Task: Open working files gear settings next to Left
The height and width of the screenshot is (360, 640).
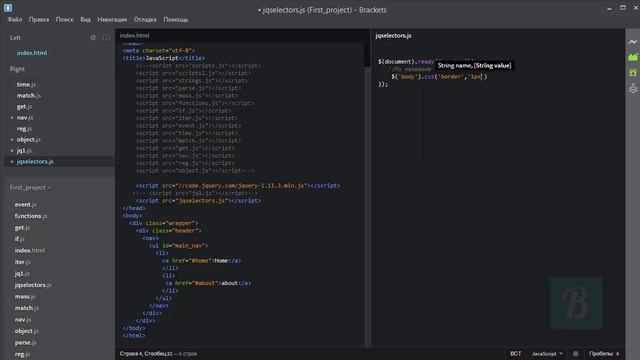Action: 93,38
